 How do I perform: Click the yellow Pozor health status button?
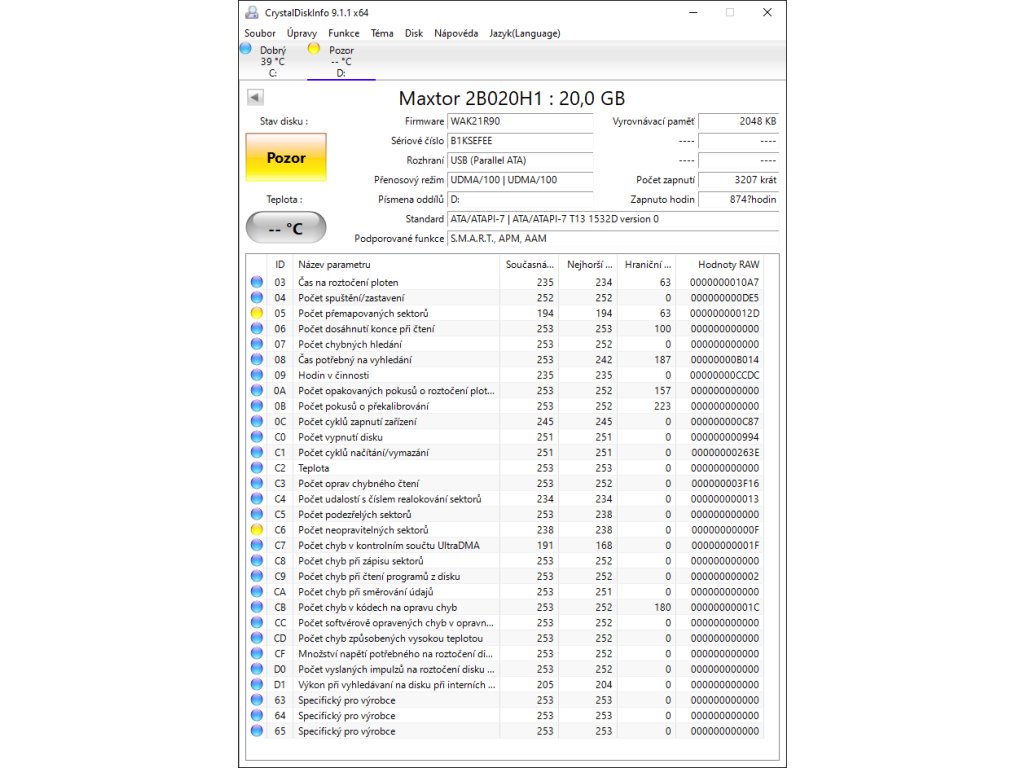coord(286,158)
